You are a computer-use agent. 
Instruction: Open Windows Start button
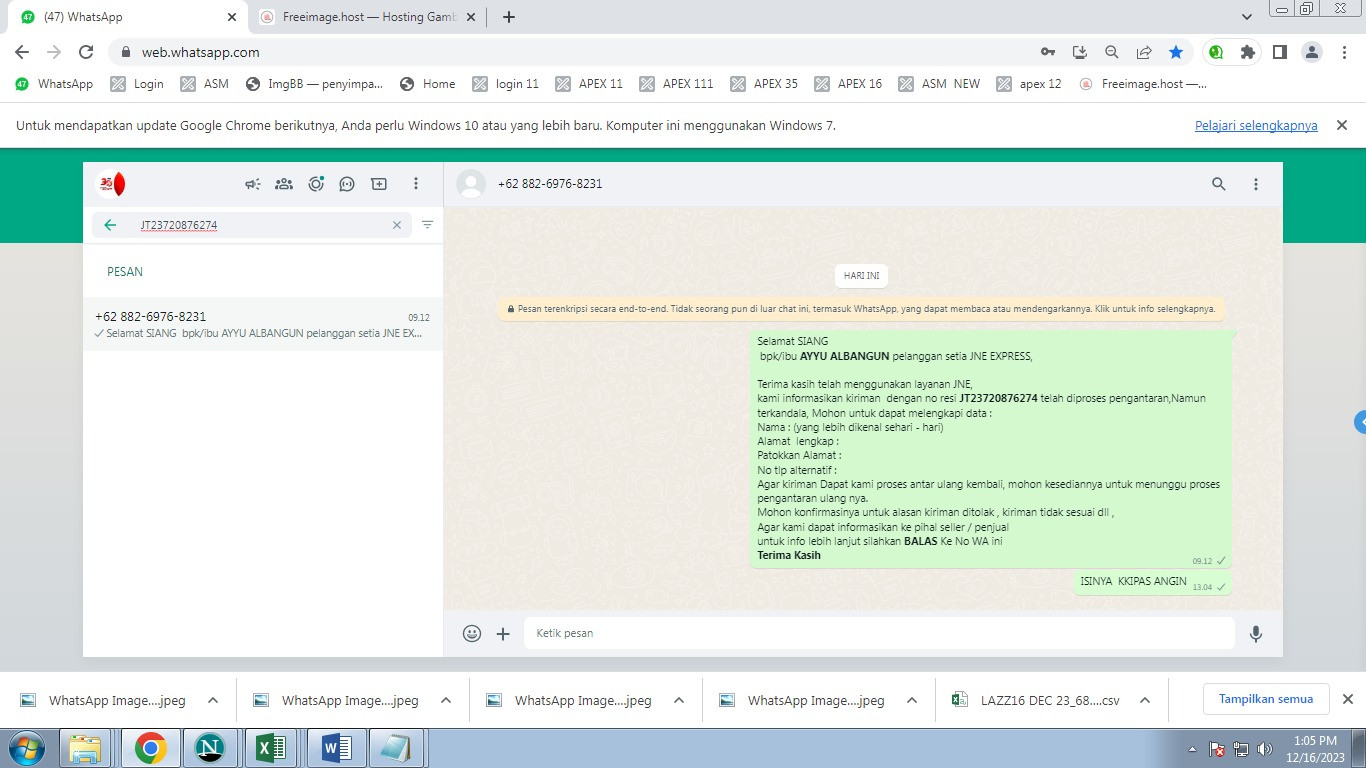tap(25, 748)
